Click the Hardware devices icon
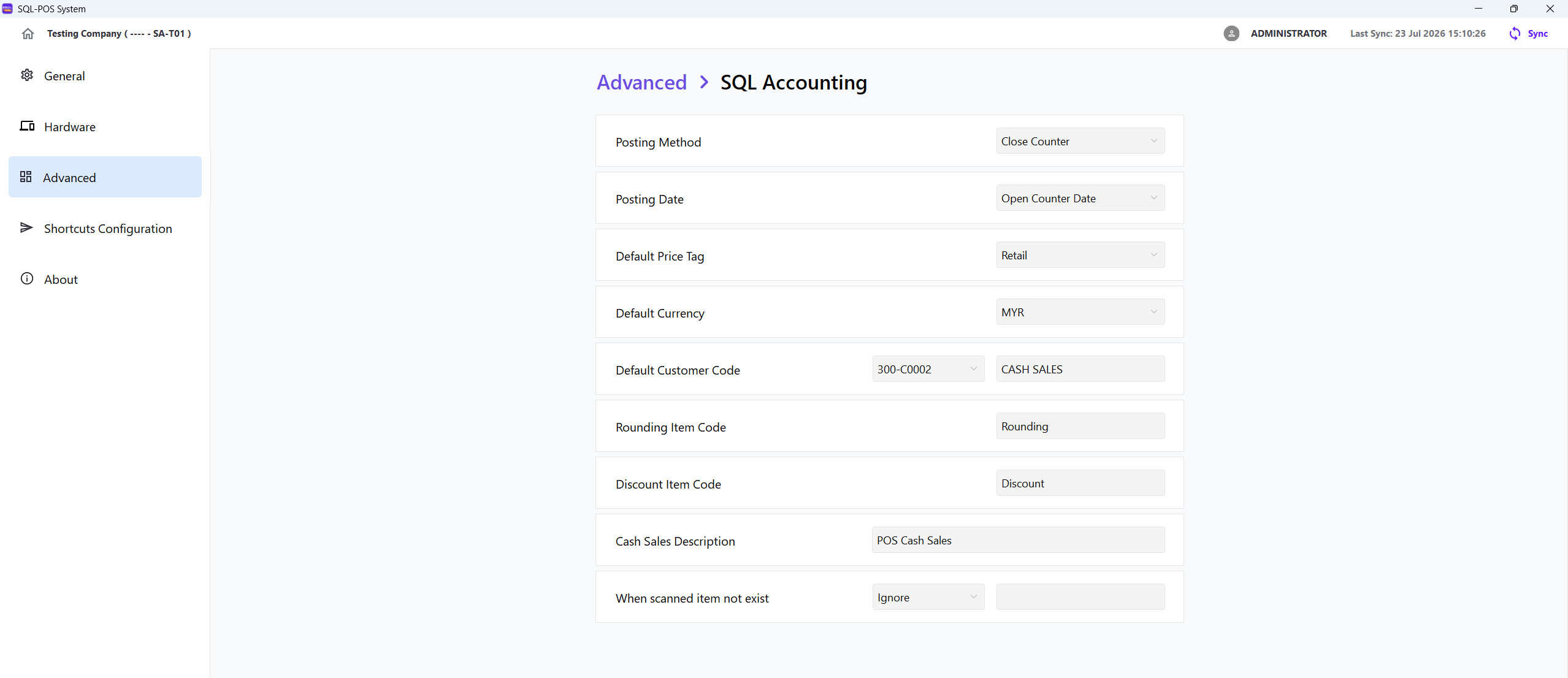This screenshot has height=678, width=1568. click(27, 126)
